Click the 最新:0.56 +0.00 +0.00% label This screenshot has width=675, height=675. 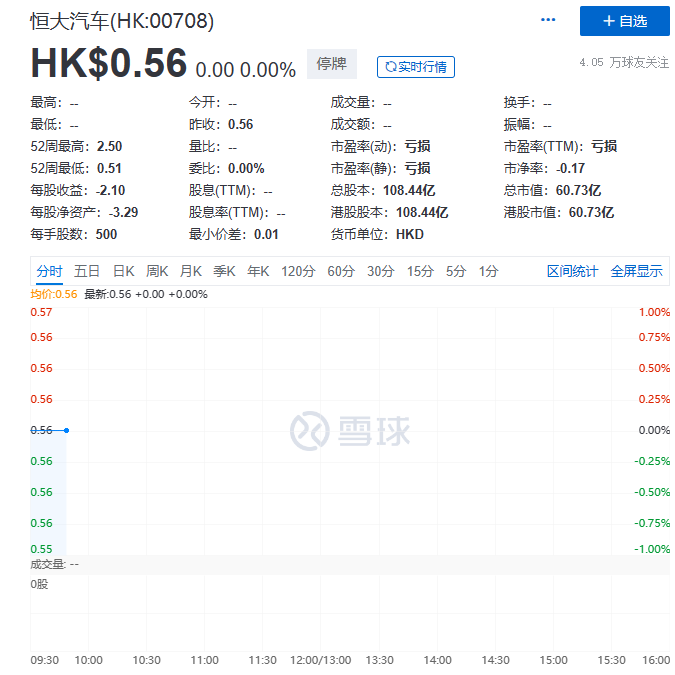pos(146,294)
